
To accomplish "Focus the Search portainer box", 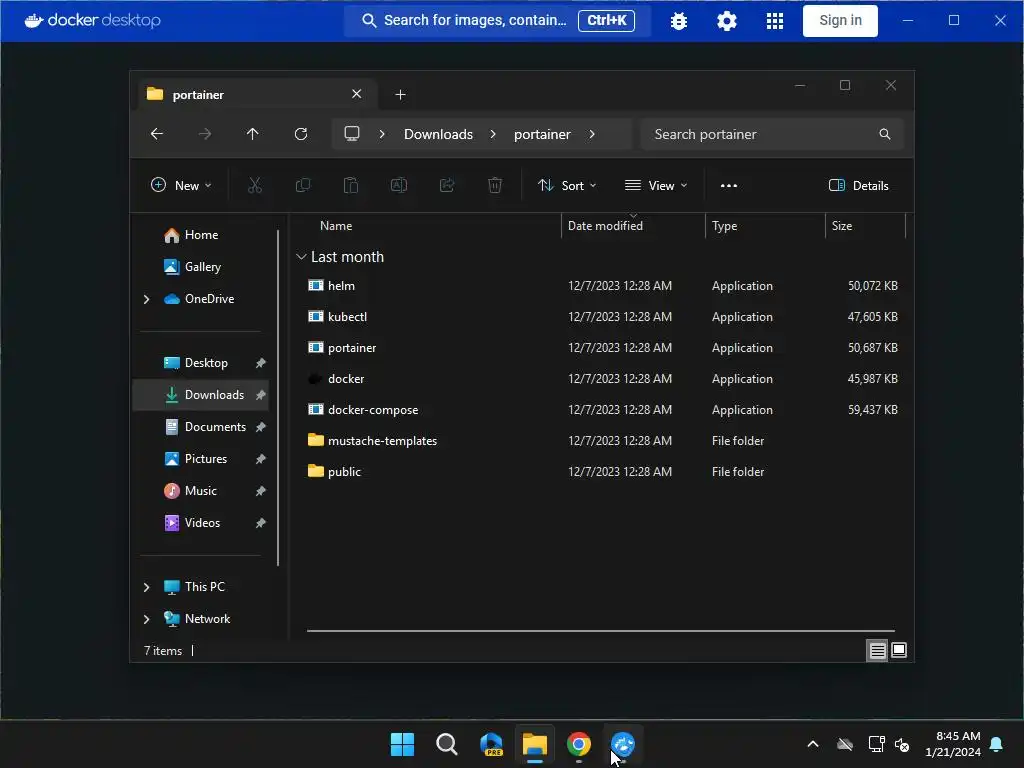I will click(771, 134).
